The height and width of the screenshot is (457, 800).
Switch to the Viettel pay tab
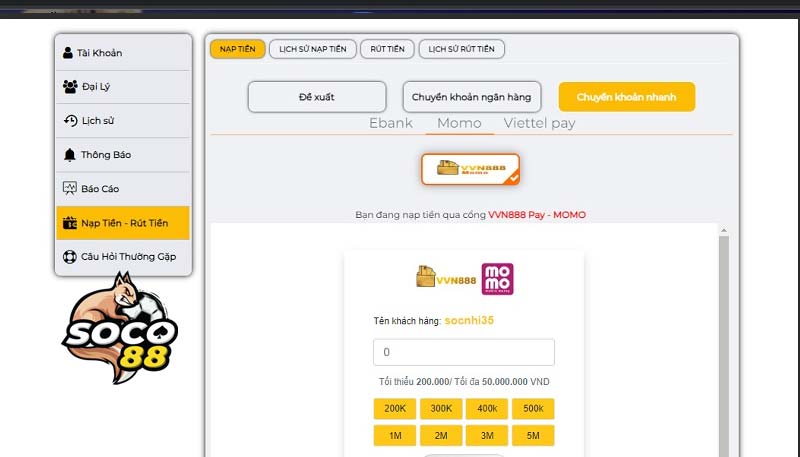539,124
